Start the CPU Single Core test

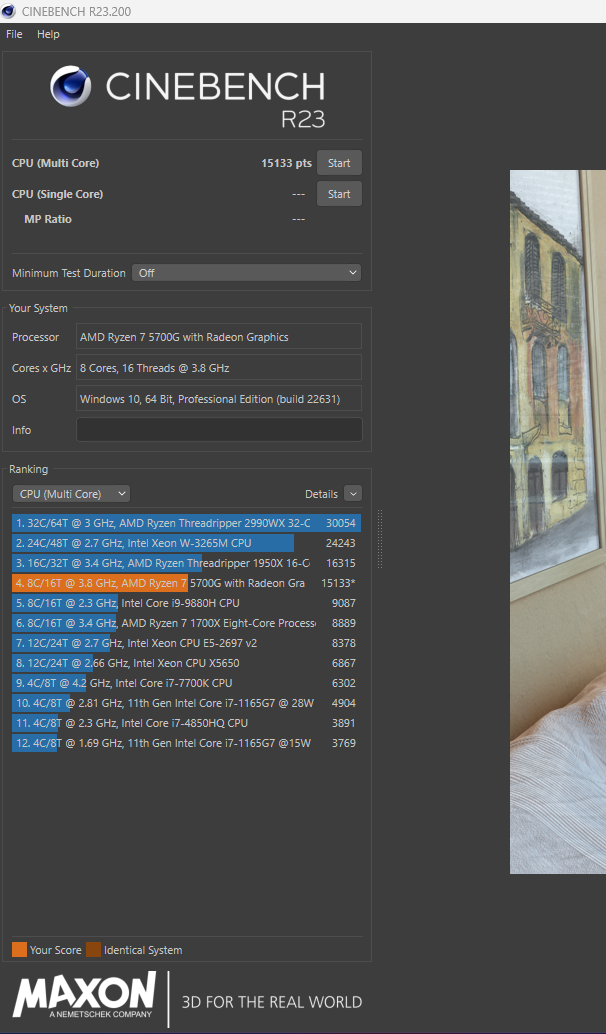339,194
